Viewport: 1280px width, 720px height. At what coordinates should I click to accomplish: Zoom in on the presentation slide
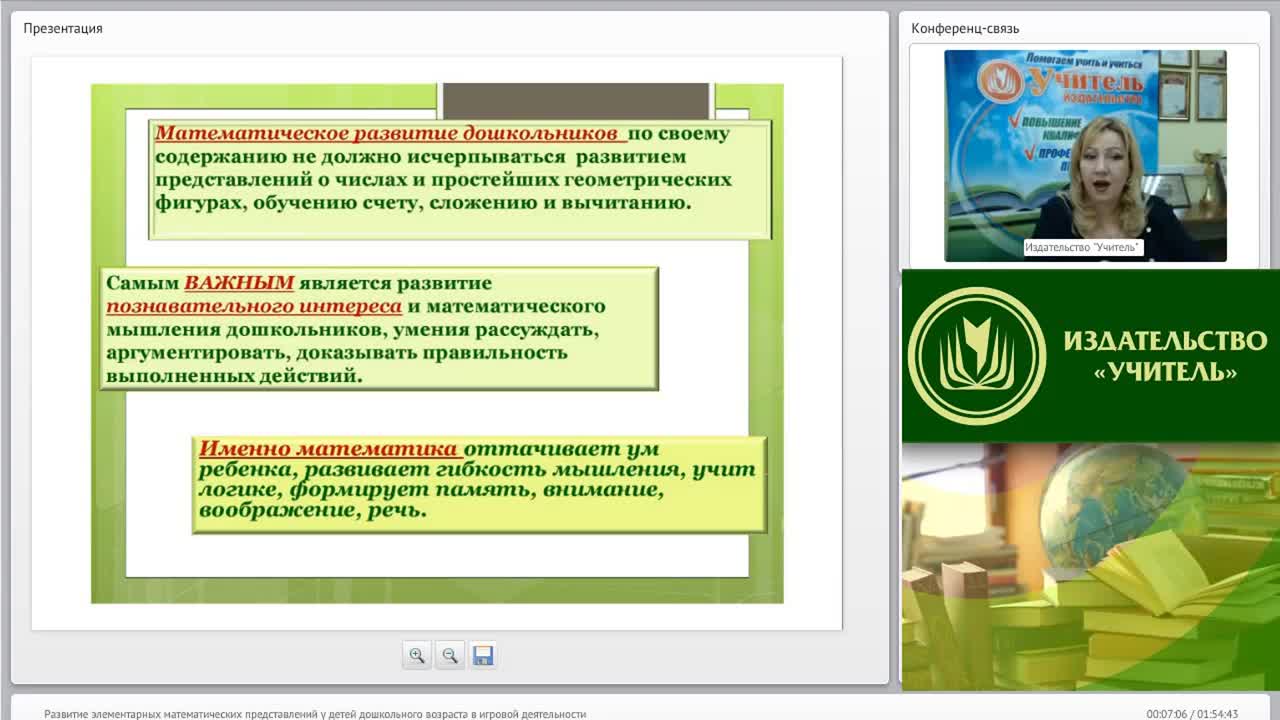417,656
